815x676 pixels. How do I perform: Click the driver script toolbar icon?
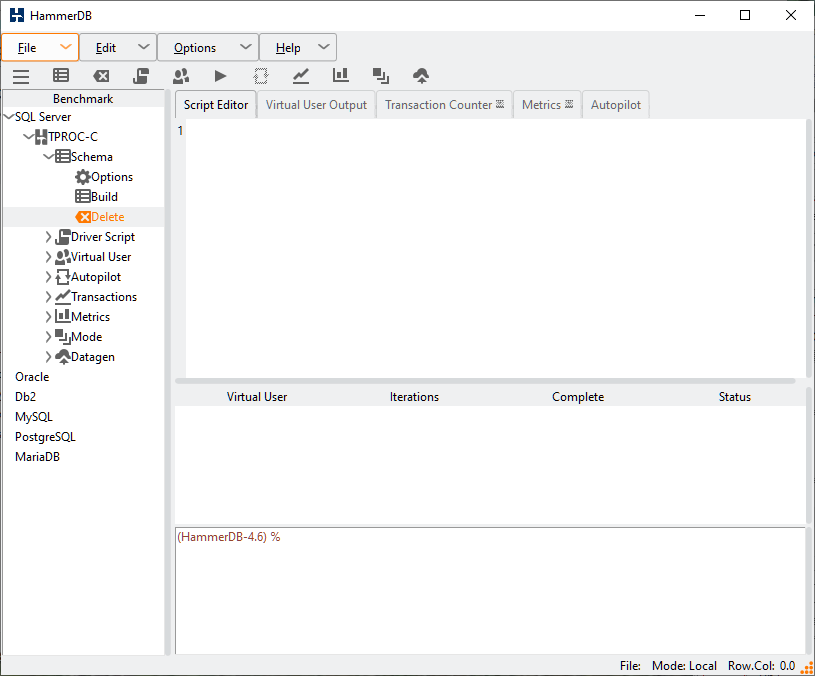[x=141, y=76]
